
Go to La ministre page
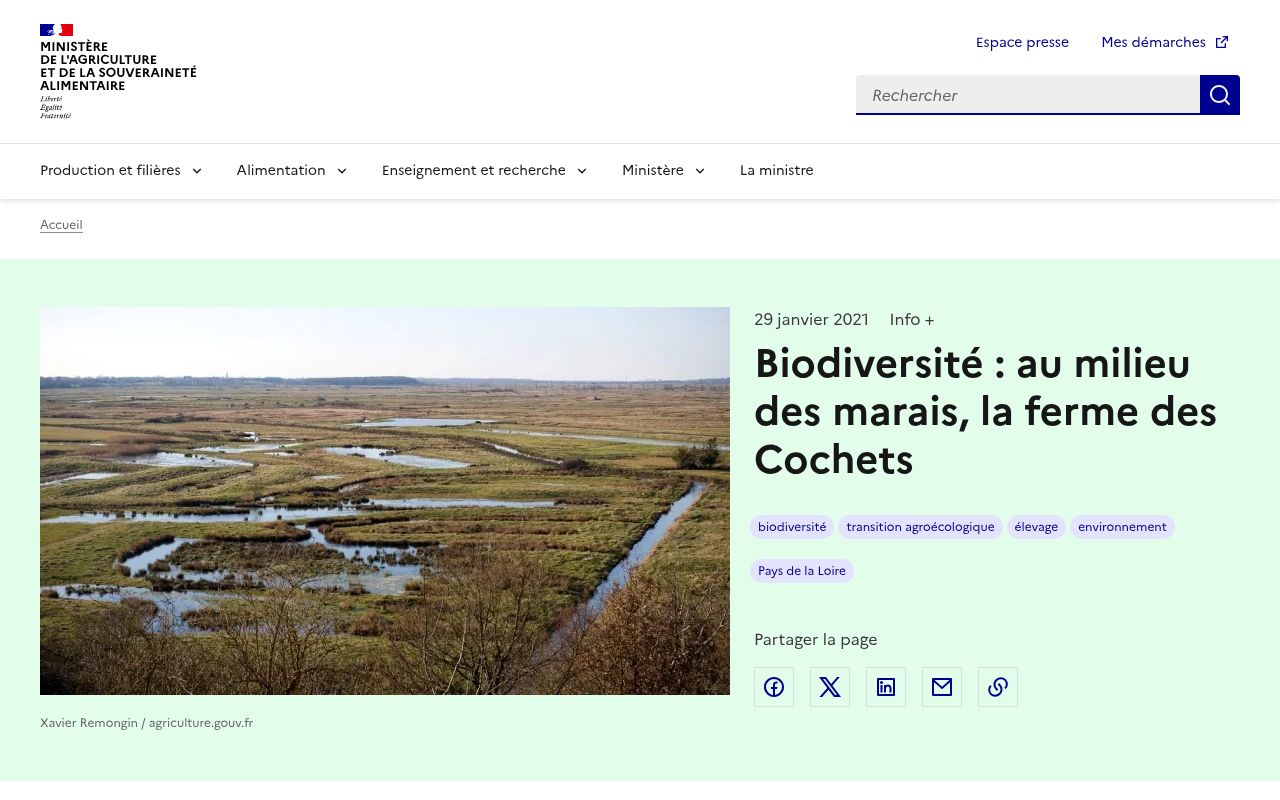[x=776, y=170]
